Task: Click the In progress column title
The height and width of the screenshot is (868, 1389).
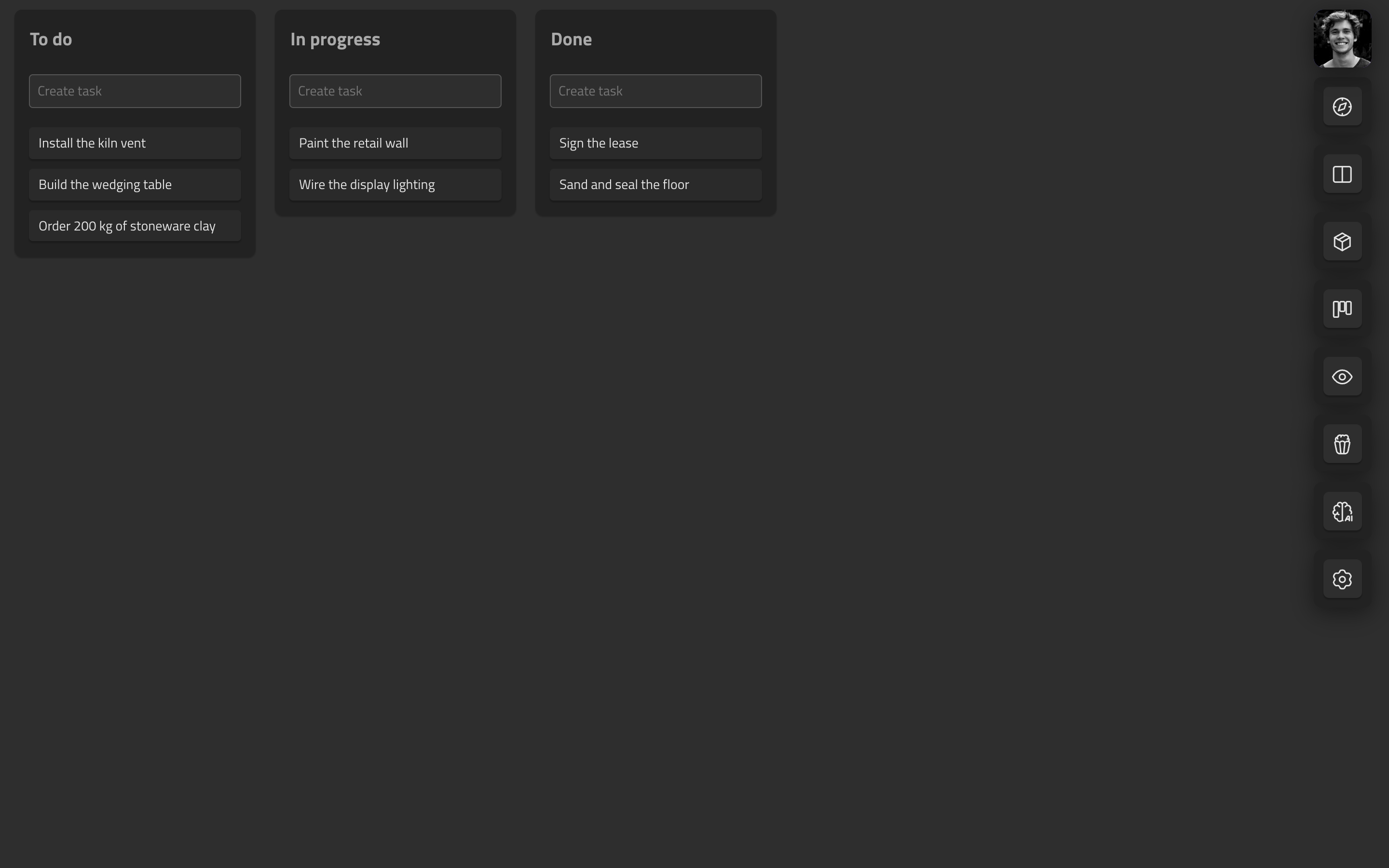Action: click(x=335, y=40)
